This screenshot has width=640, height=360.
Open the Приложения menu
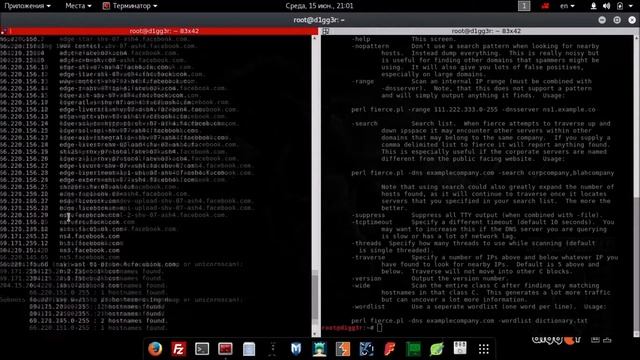27,6
